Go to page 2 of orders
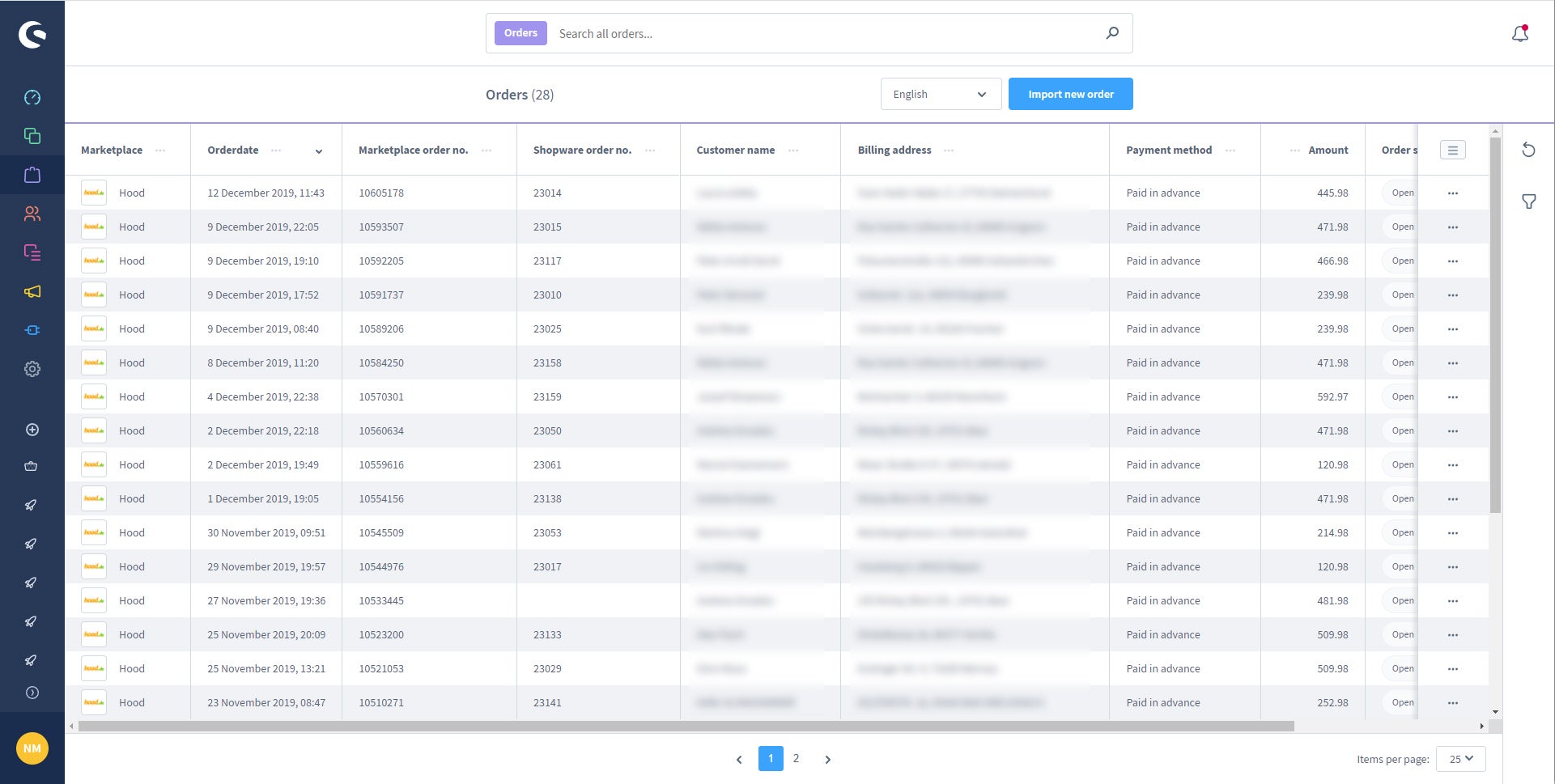Image resolution: width=1555 pixels, height=784 pixels. pyautogui.click(x=796, y=758)
